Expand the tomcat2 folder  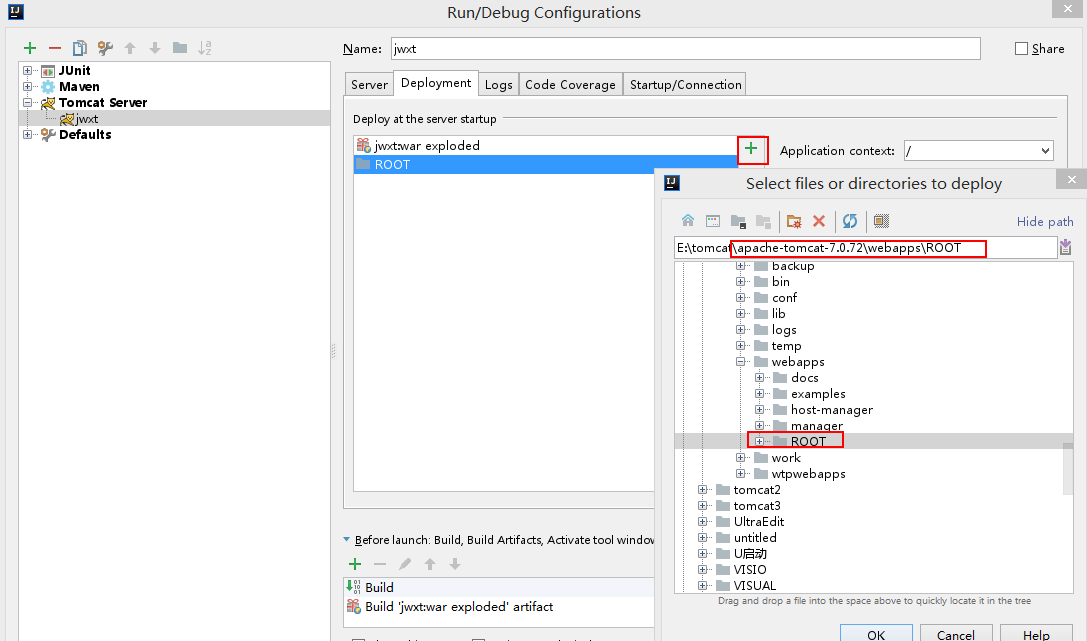click(x=702, y=490)
